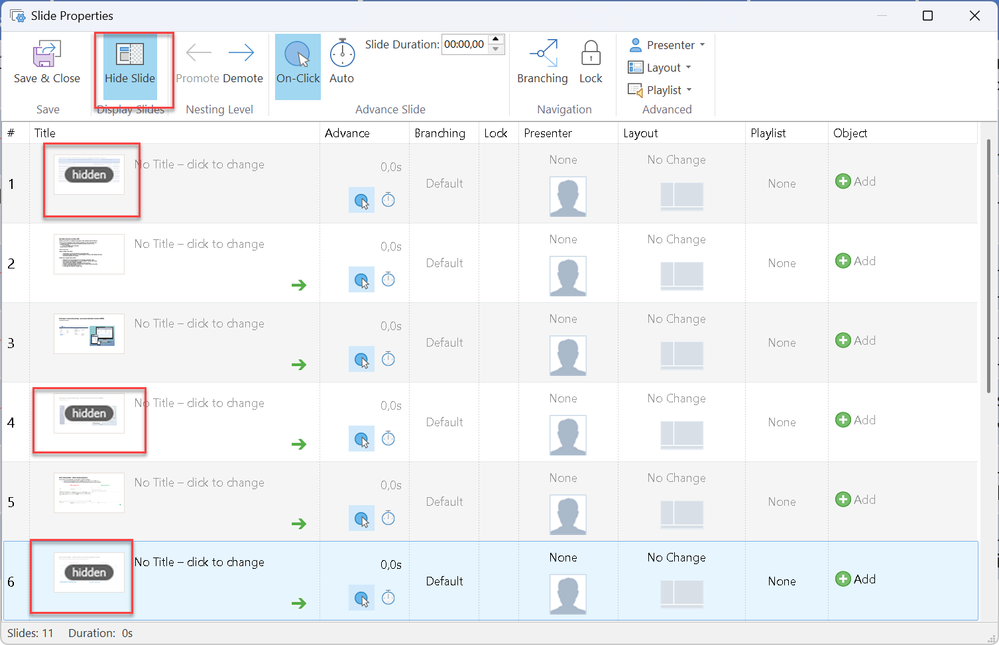Increase Slide Duration with up stepper

(x=497, y=40)
